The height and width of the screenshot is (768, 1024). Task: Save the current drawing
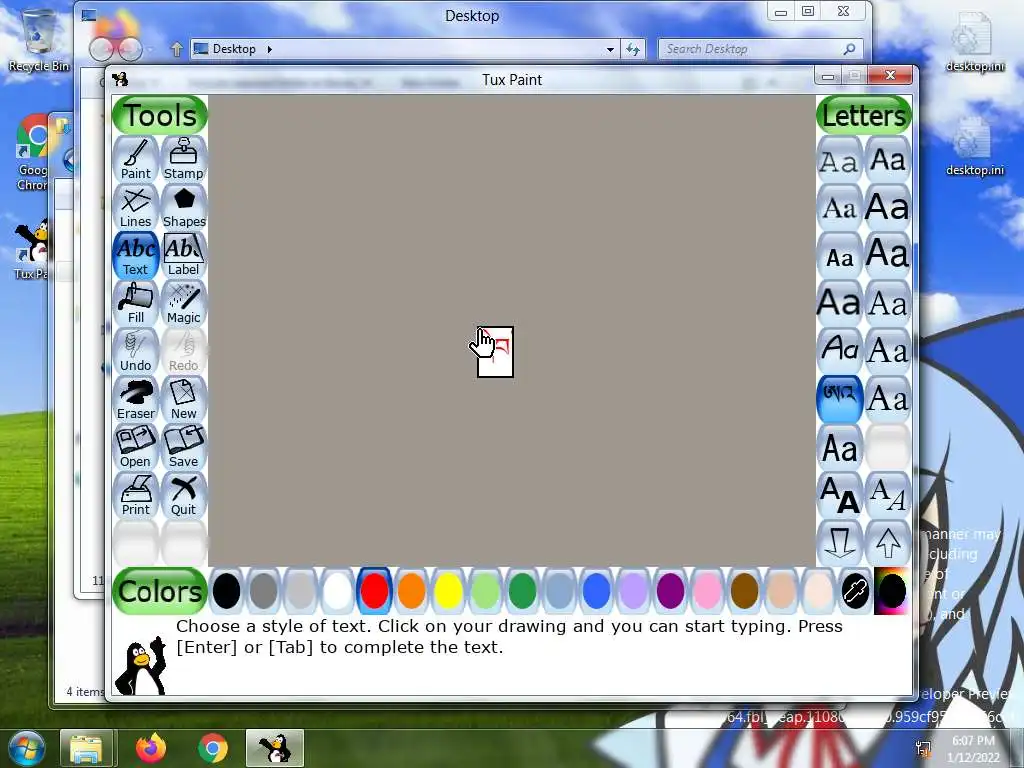(x=184, y=447)
